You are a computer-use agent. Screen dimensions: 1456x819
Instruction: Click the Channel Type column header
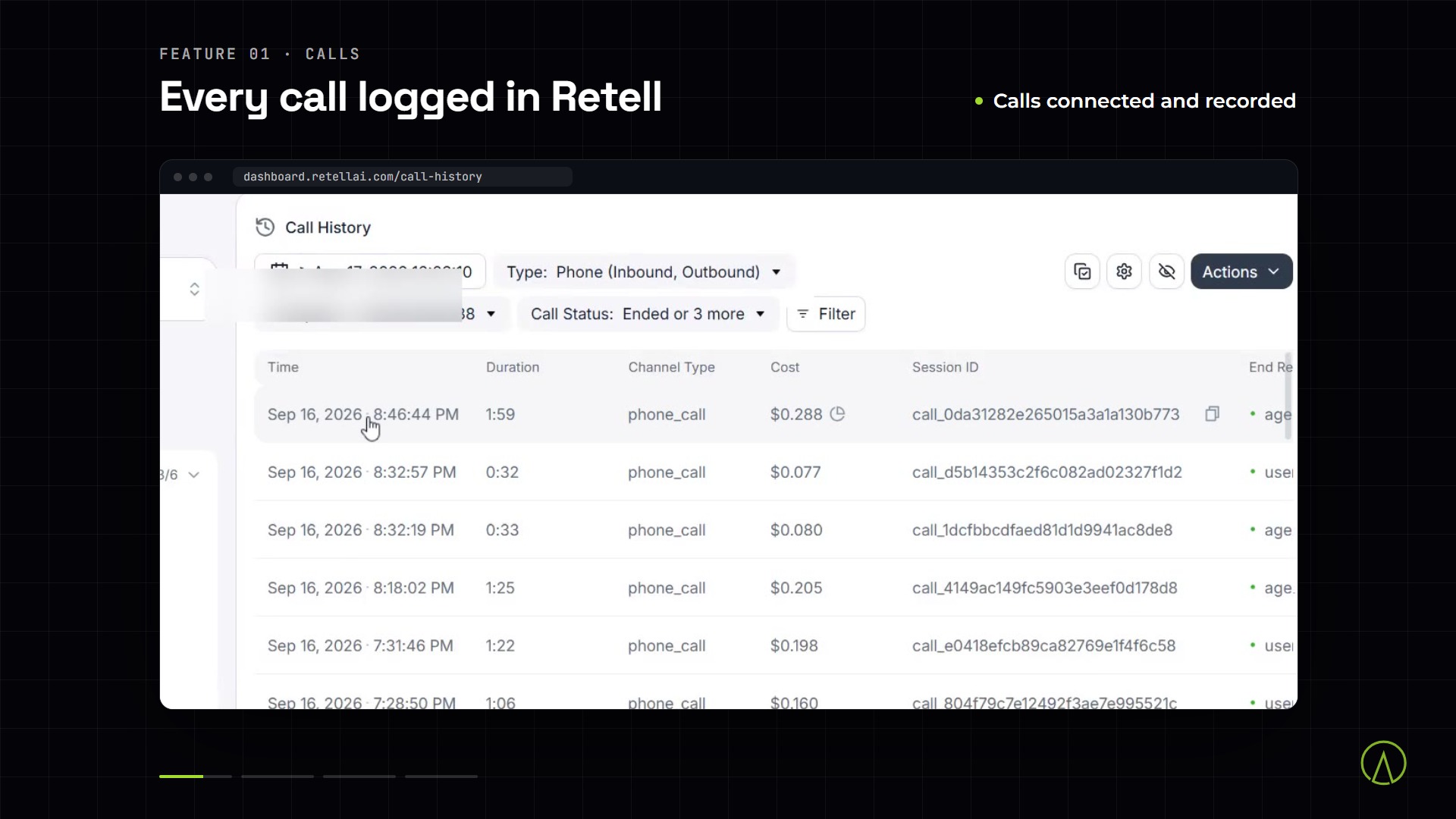click(x=671, y=367)
